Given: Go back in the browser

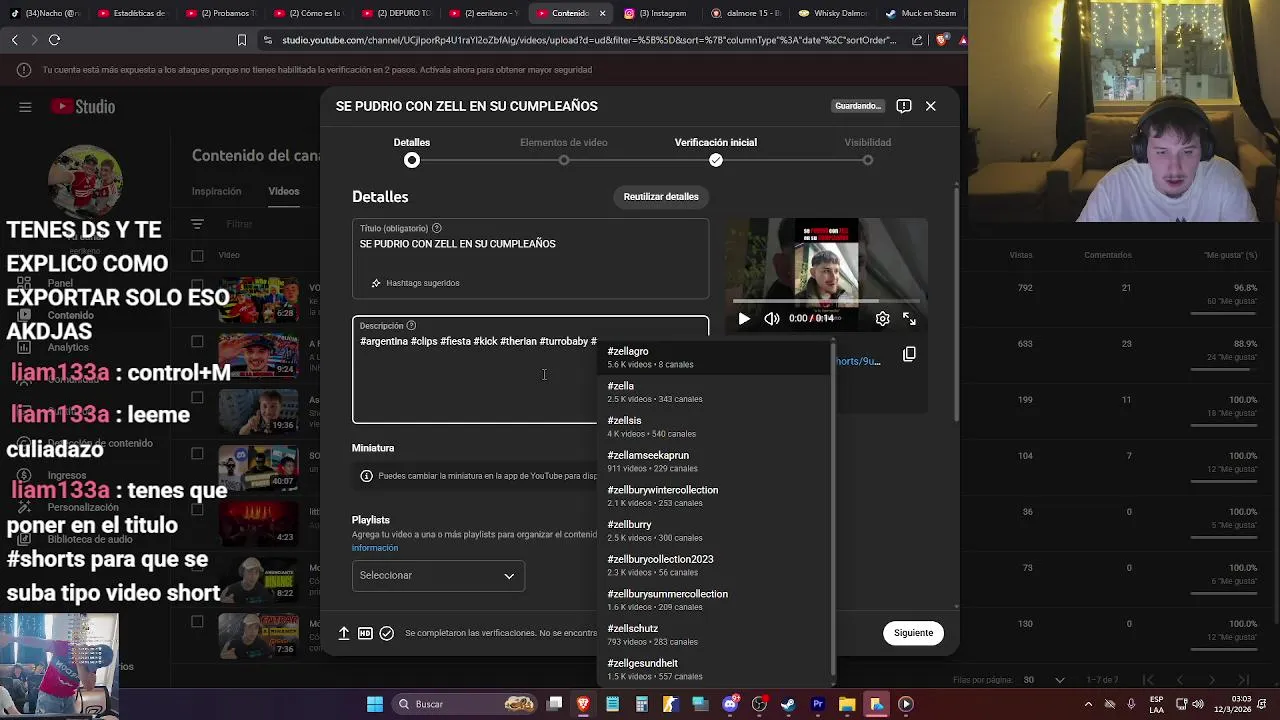Looking at the screenshot, I should coord(14,40).
